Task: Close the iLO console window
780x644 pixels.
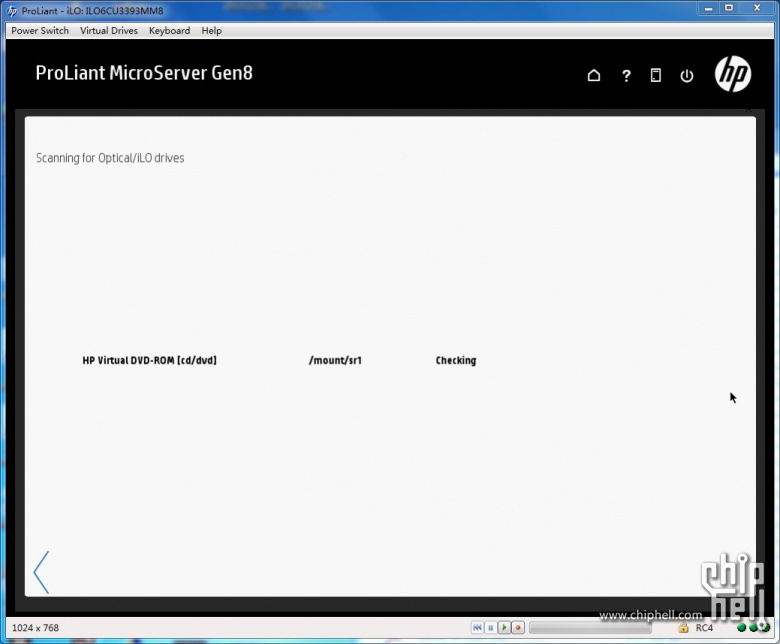Action: coord(757,8)
